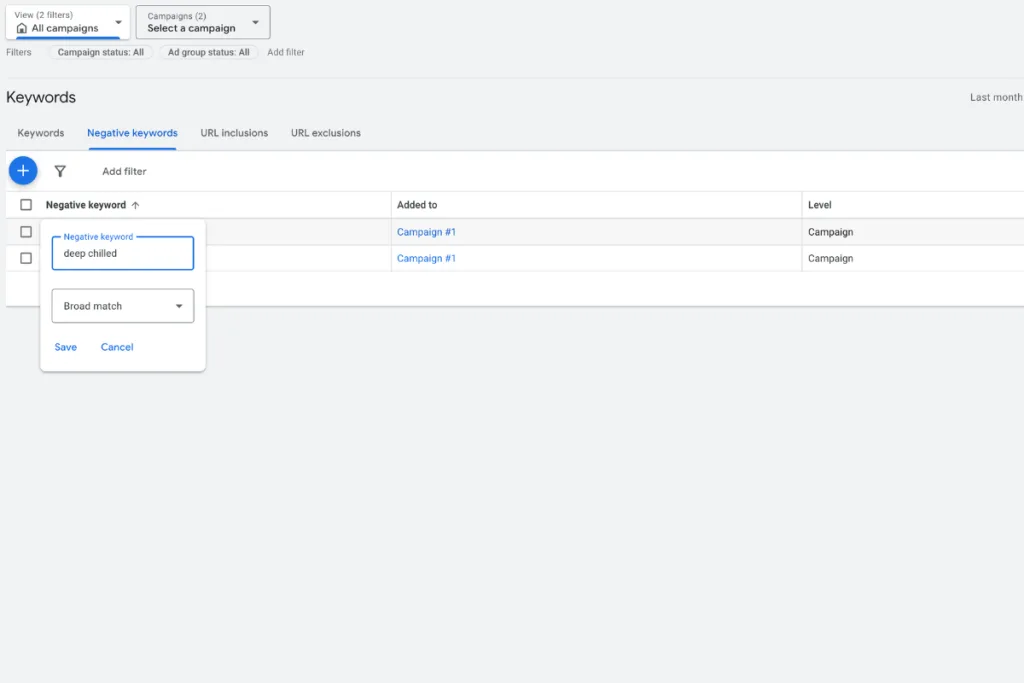1024x683 pixels.
Task: Expand the Broad match type dropdown
Action: 123,306
